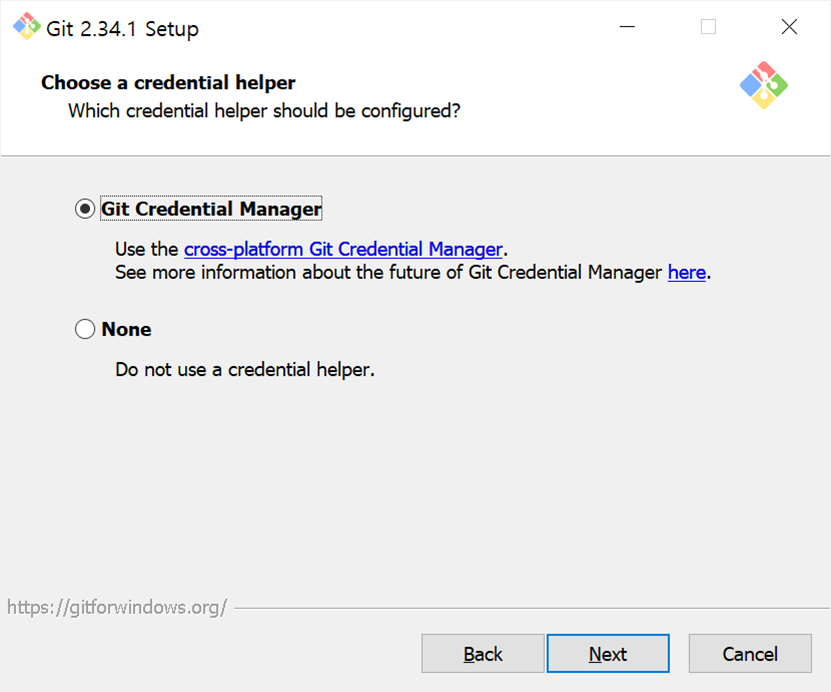Click the 'Choose a credential helper' heading
Image resolution: width=831 pixels, height=692 pixels.
[x=168, y=83]
